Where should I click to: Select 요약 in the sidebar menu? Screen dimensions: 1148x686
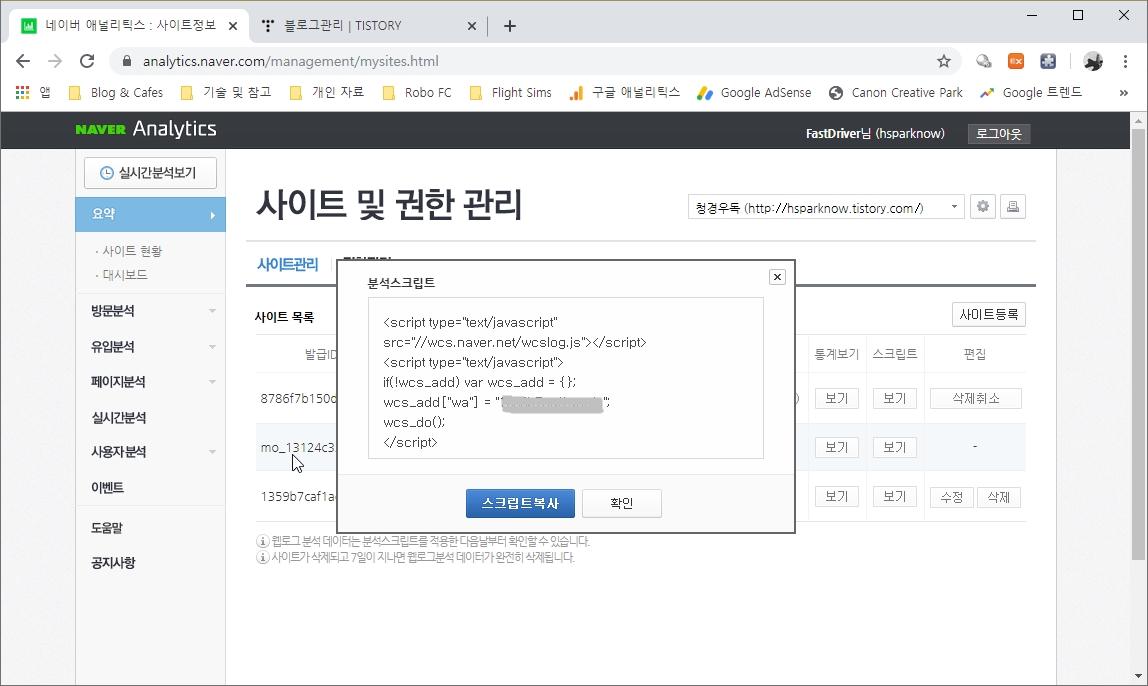coord(150,214)
